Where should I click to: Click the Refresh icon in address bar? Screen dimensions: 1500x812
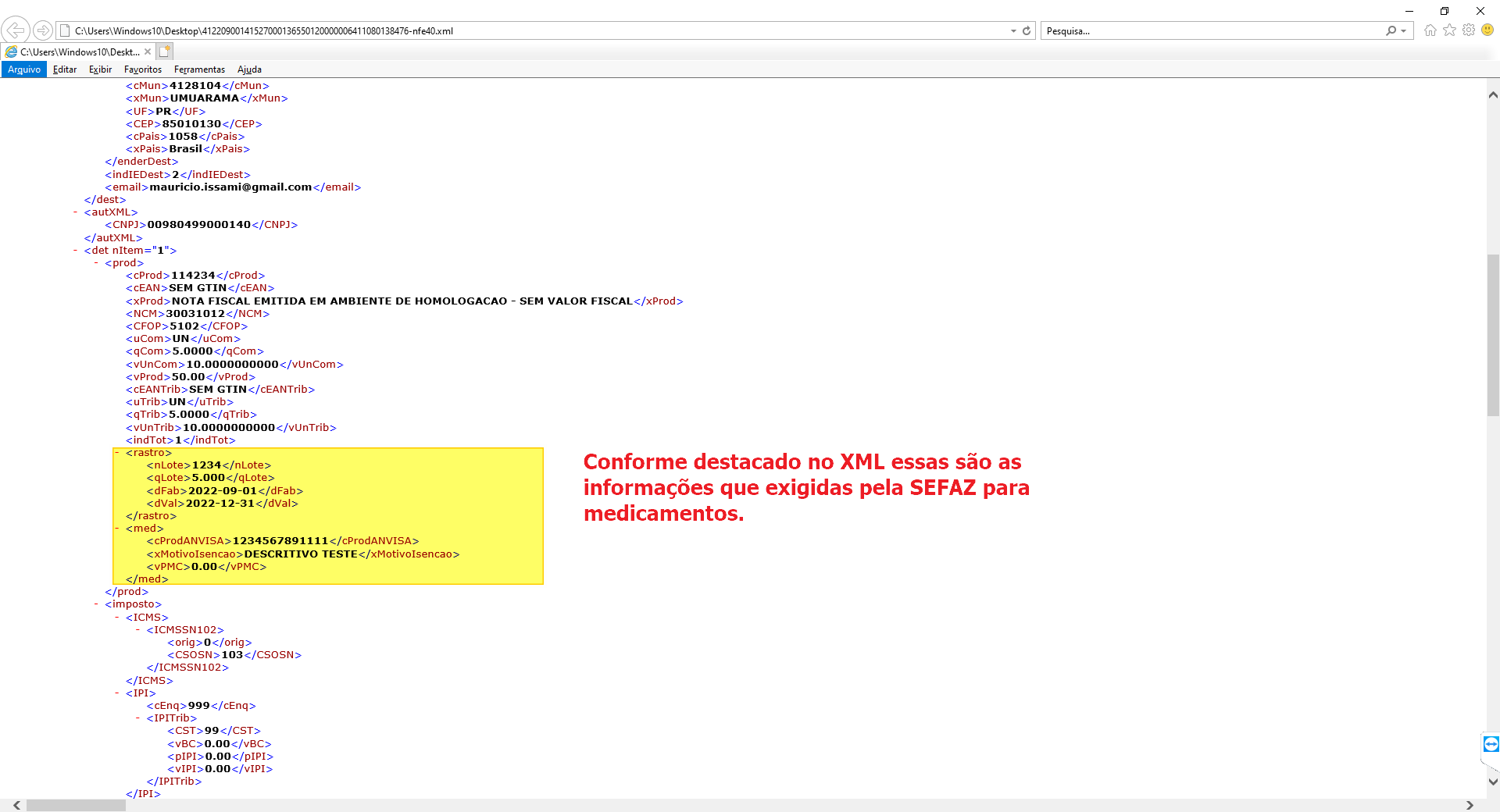1027,31
